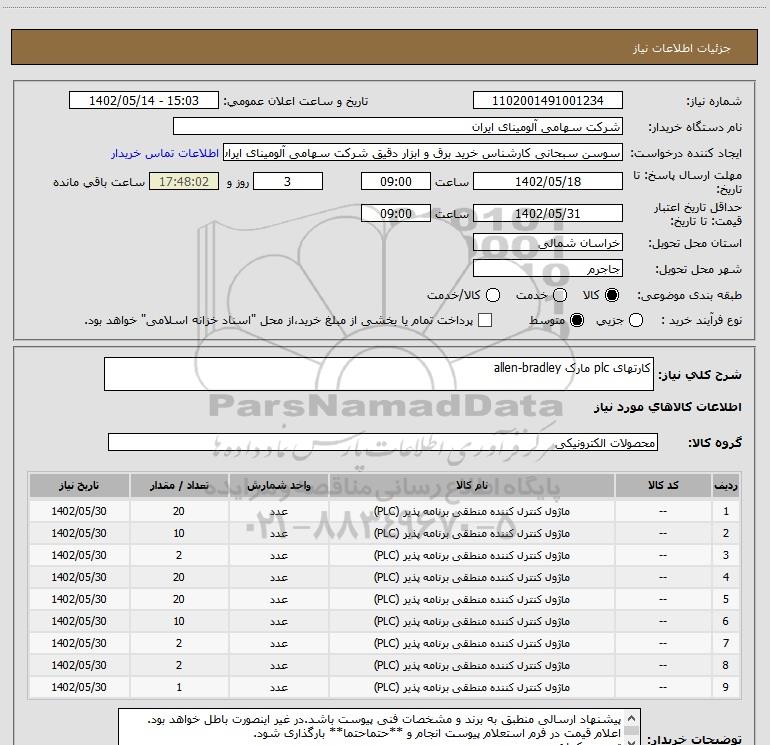Click the جزئیات اطلاعات نیاز header bar
Image resolution: width=770 pixels, height=745 pixels.
coord(384,48)
